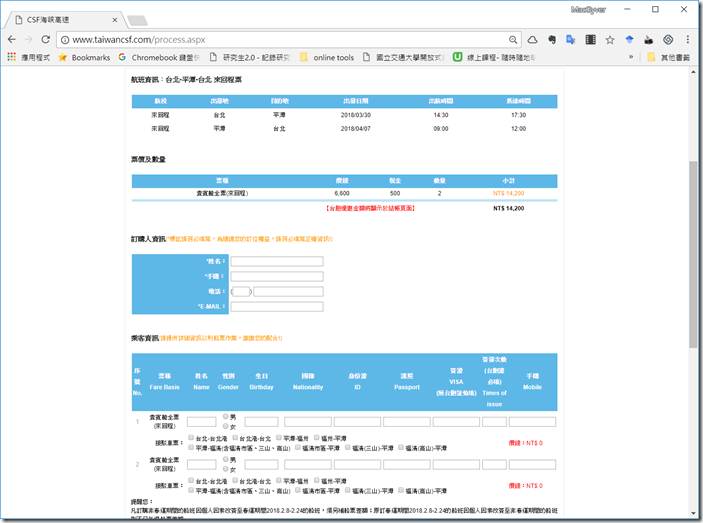Open the green U online course bookmark

coord(494,57)
